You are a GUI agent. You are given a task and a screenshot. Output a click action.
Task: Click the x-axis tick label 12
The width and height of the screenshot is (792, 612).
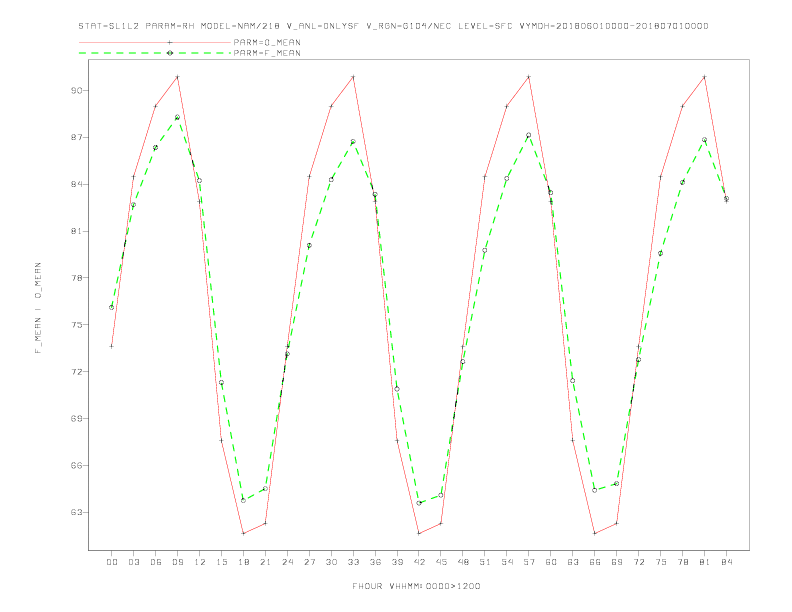(200, 562)
